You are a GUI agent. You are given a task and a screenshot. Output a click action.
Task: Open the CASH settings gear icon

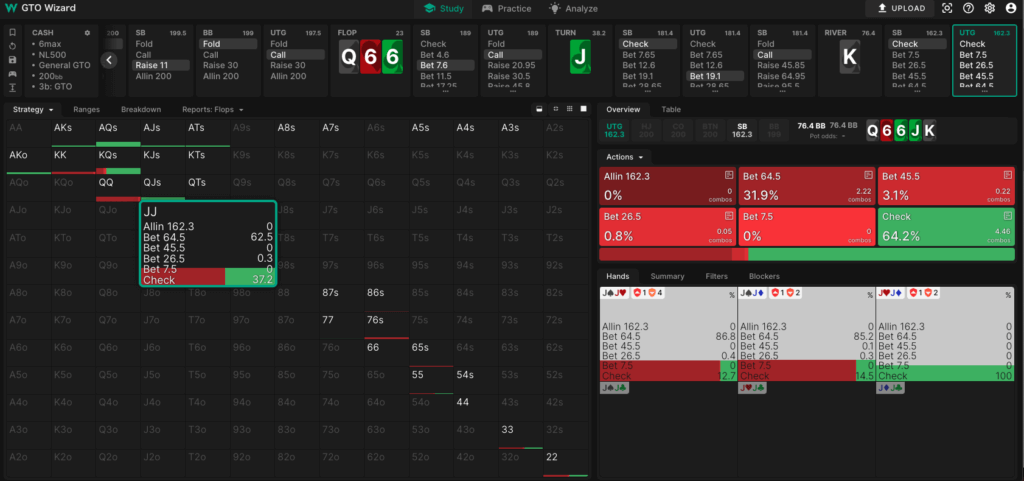coord(87,32)
